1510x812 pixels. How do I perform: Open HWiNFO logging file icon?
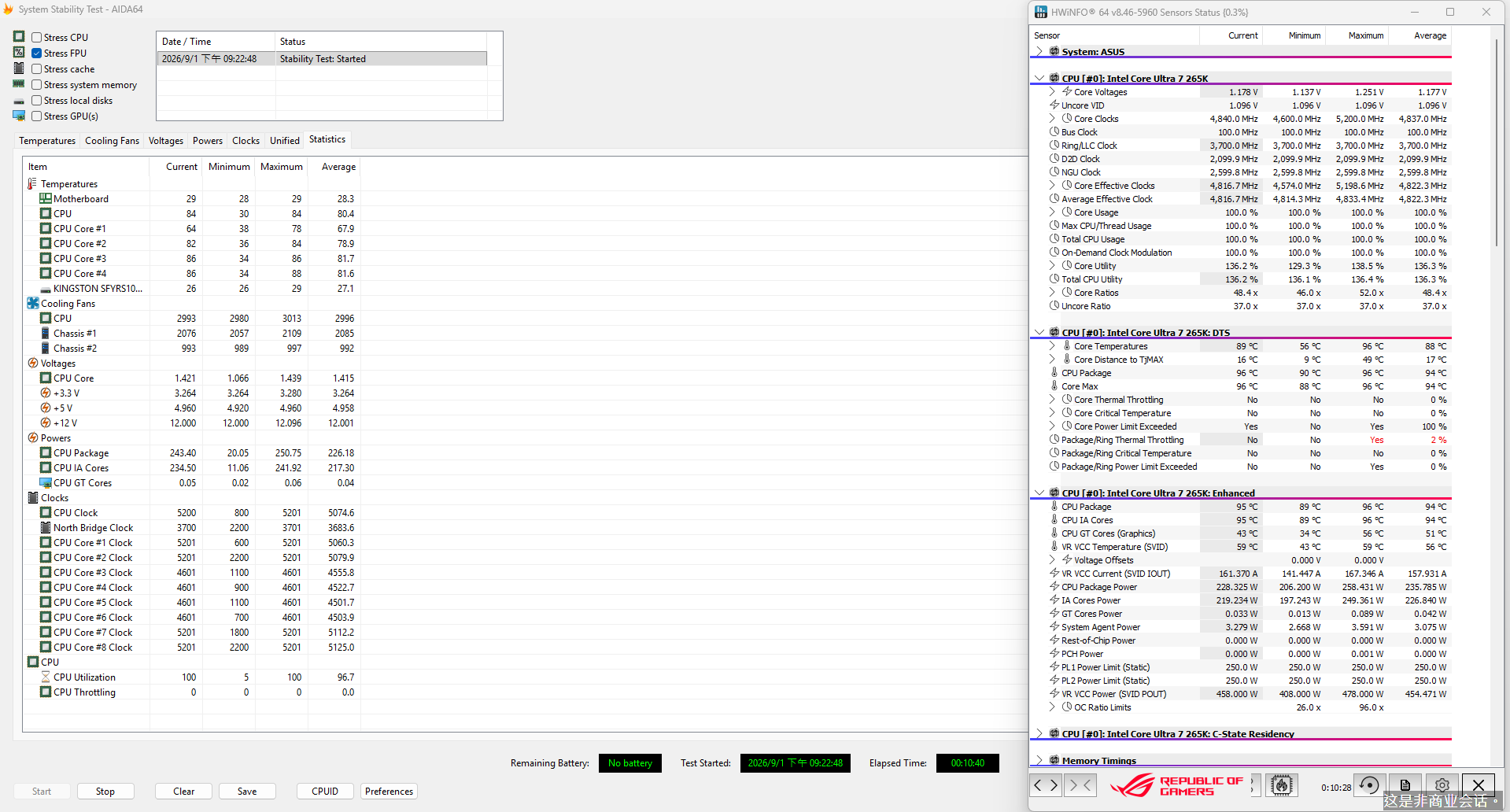pyautogui.click(x=1405, y=785)
